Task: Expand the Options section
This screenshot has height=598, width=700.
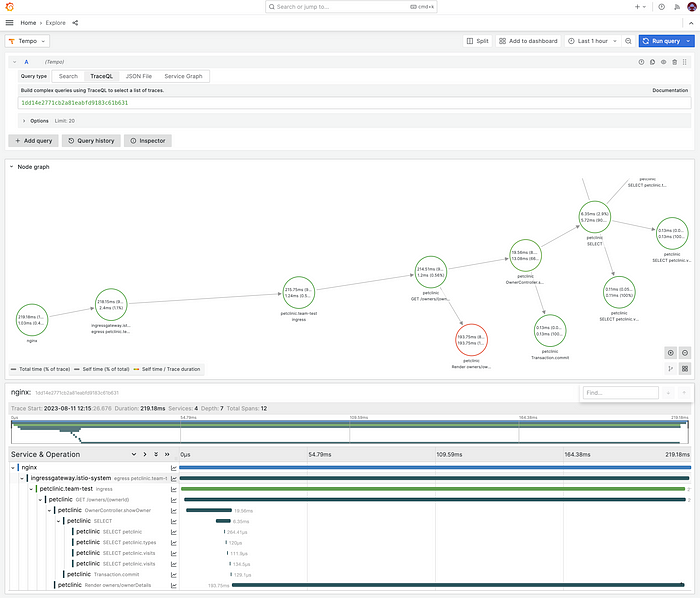Action: pyautogui.click(x=39, y=121)
